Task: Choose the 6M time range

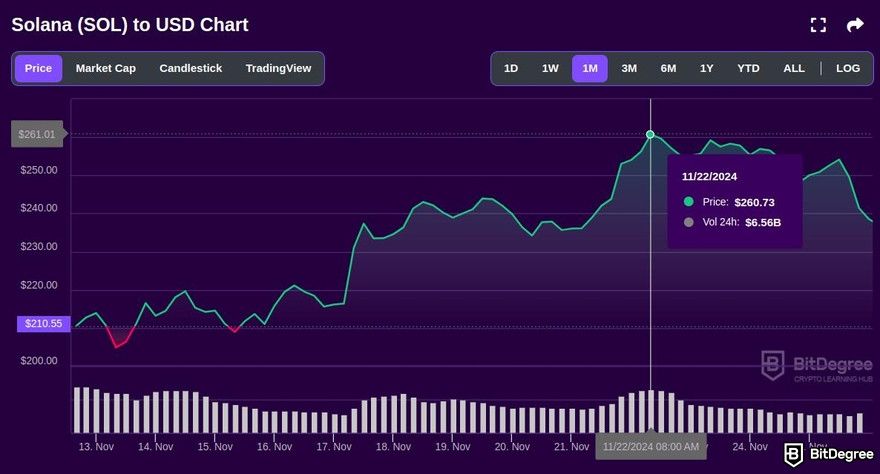Action: coord(668,68)
